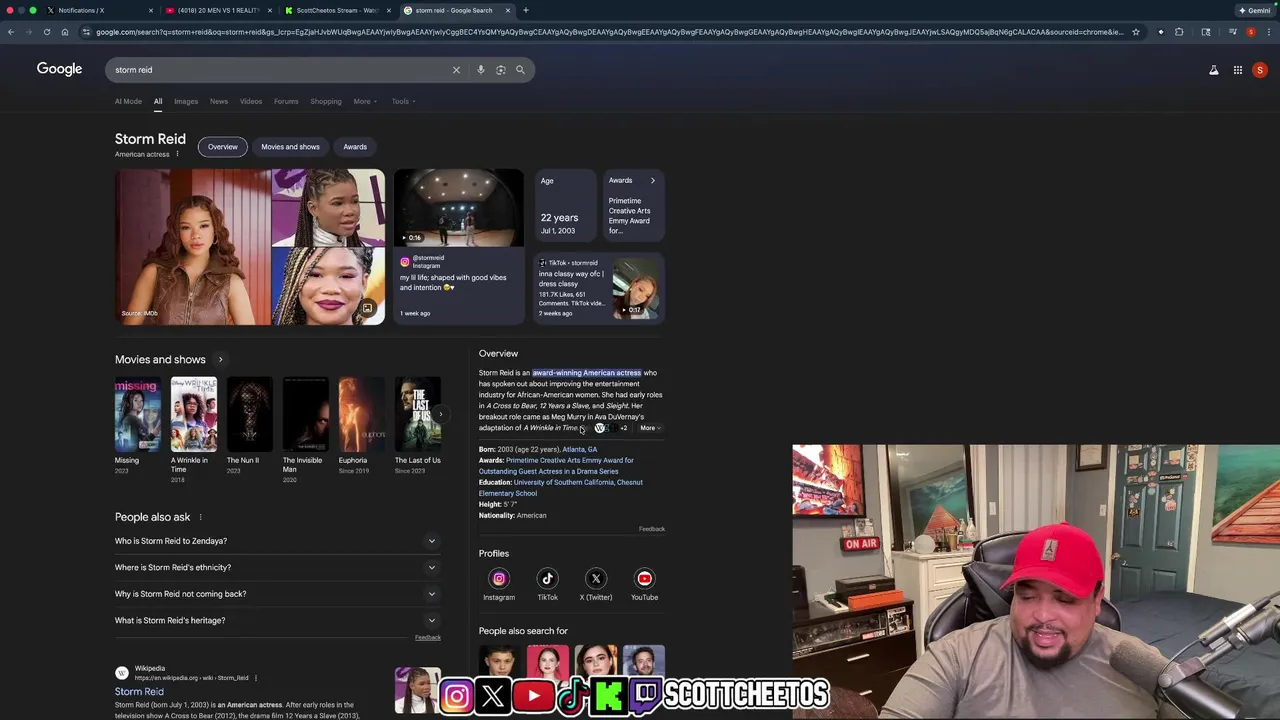This screenshot has width=1280, height=720.
Task: Click the Feedback link under the overview
Action: (652, 529)
